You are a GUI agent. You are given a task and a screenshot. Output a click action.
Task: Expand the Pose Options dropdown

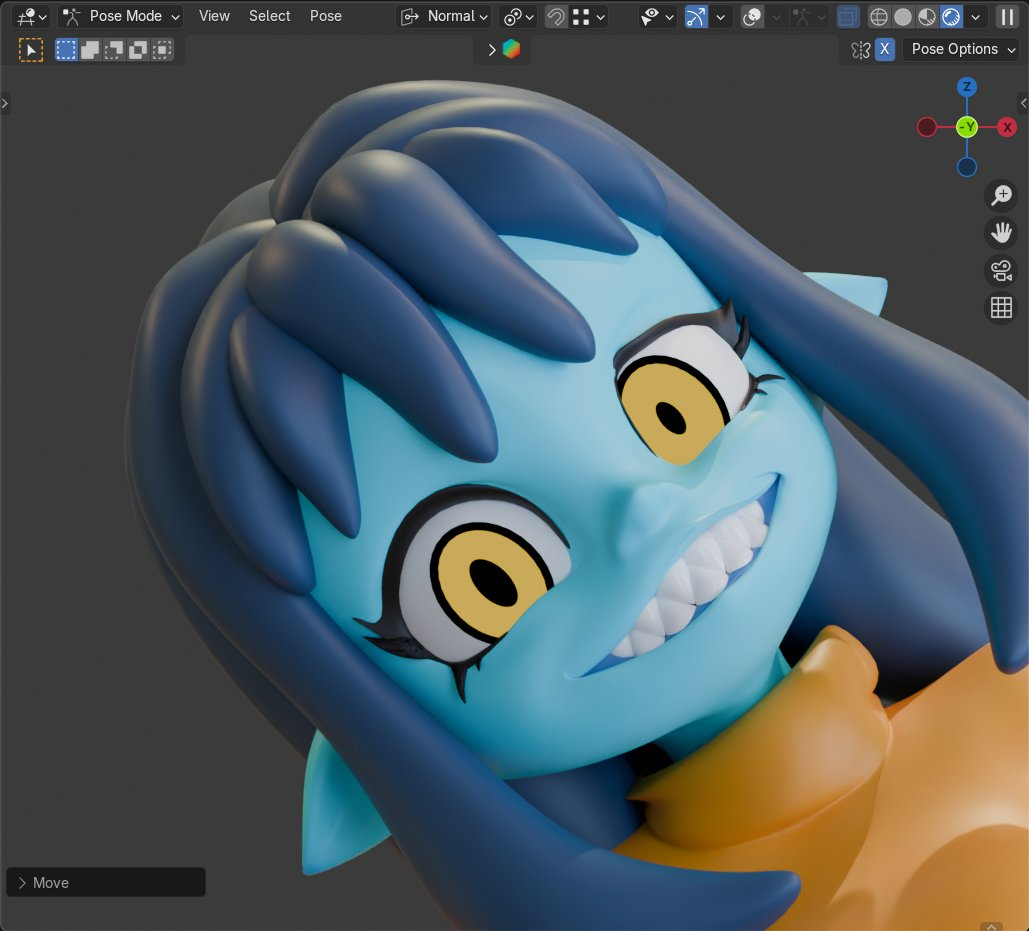pyautogui.click(x=961, y=49)
